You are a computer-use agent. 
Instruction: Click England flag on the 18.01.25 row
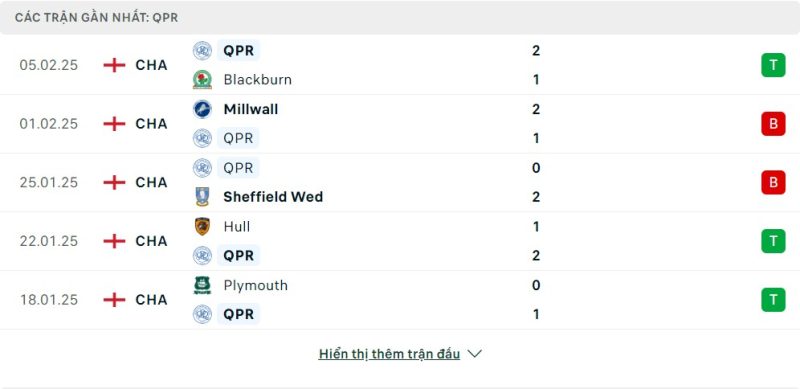[114, 300]
